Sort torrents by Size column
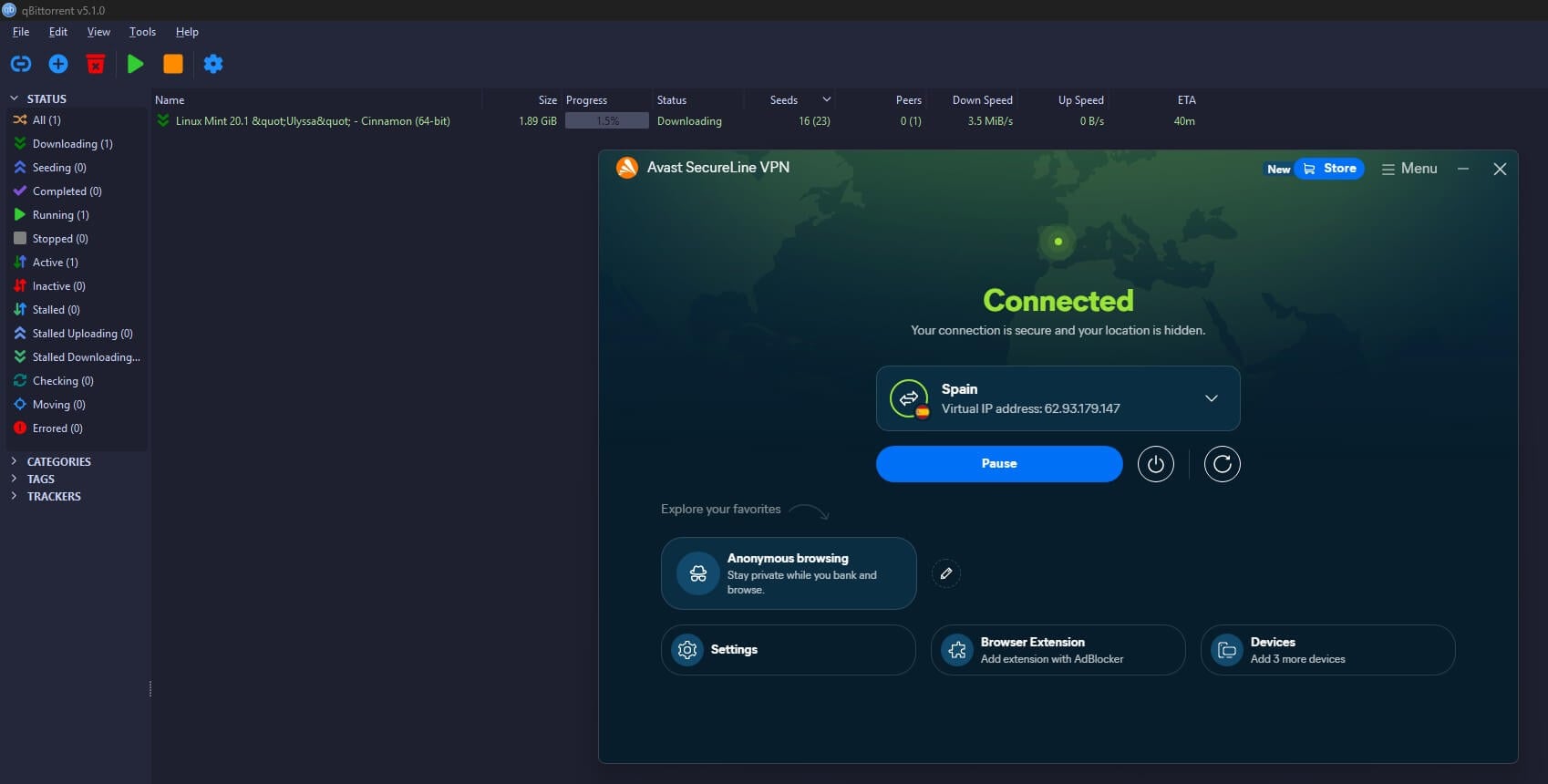1548x784 pixels. point(547,100)
